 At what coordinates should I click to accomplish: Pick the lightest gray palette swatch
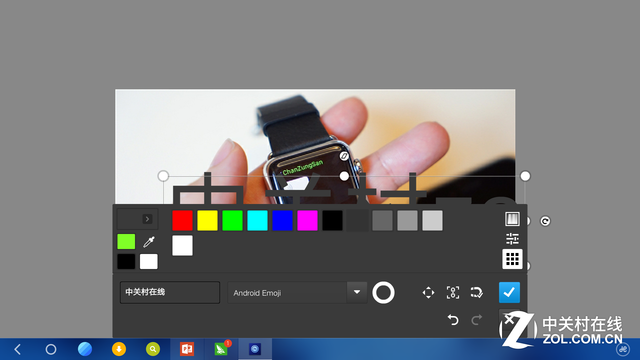pyautogui.click(x=432, y=220)
